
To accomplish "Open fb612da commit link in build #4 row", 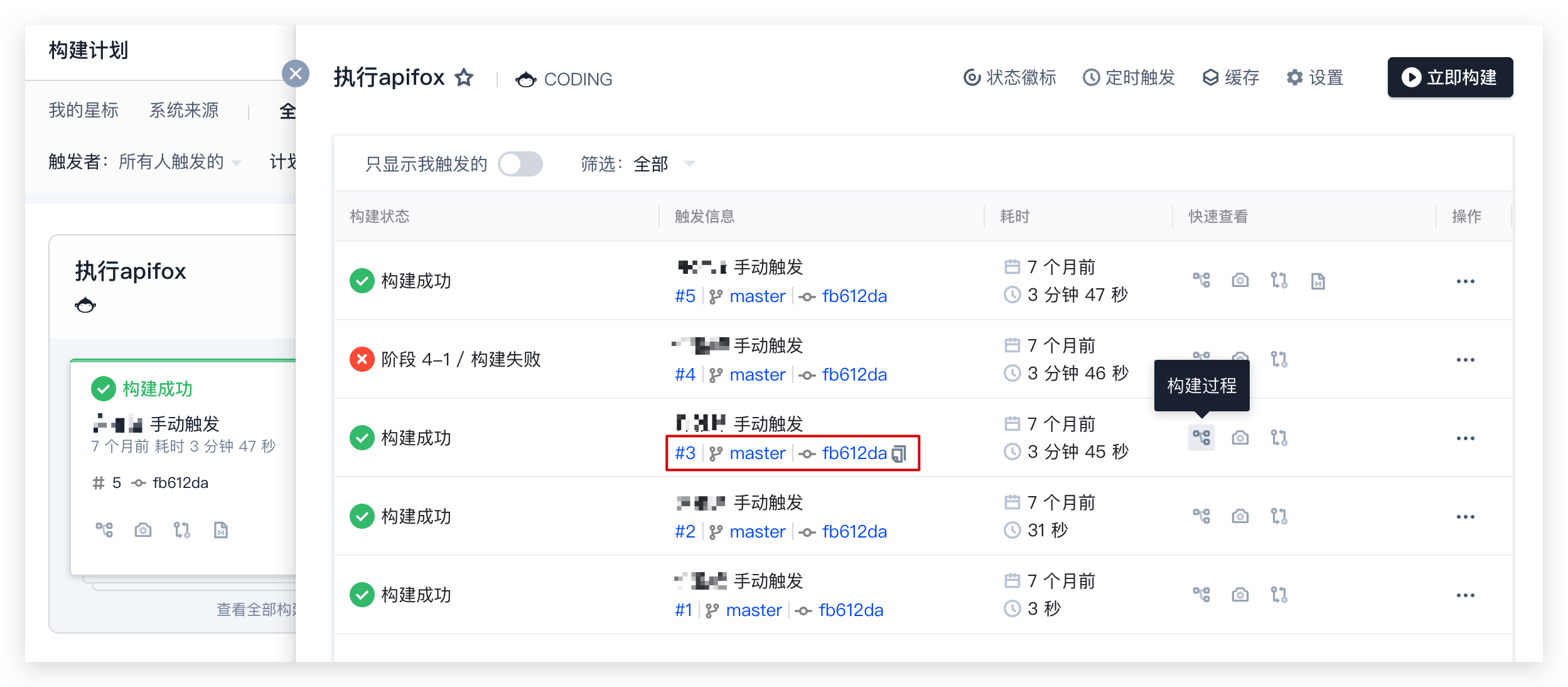I will tap(854, 374).
